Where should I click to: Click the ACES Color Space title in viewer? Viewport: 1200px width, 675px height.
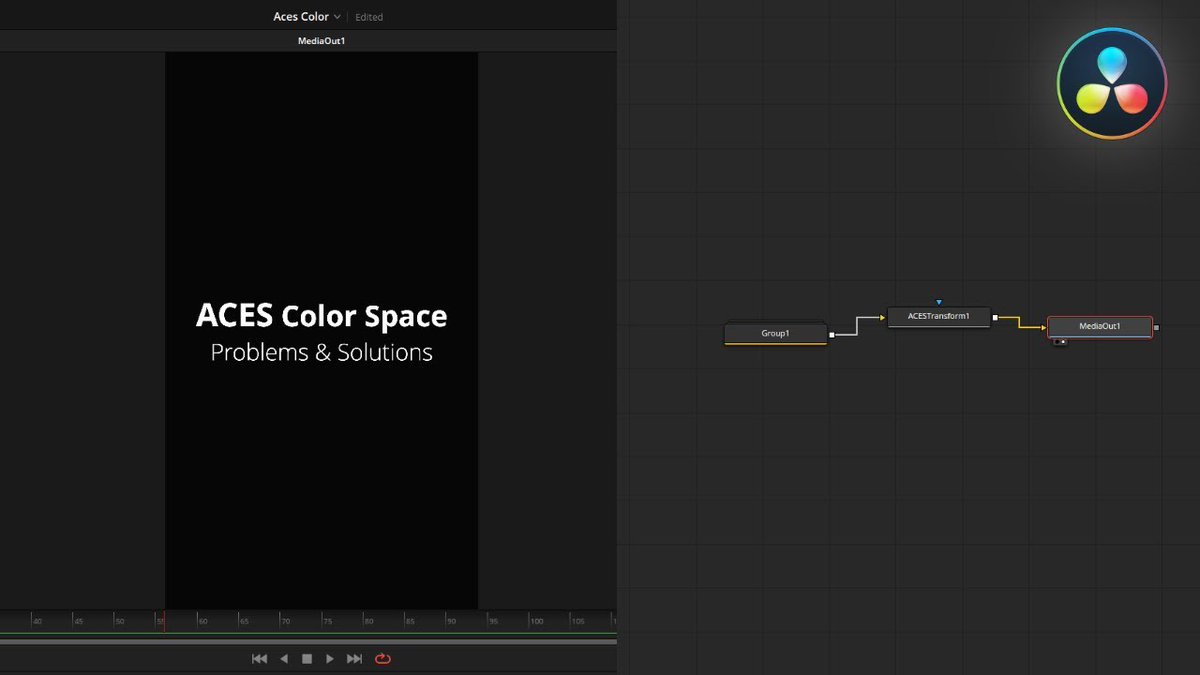pos(322,316)
